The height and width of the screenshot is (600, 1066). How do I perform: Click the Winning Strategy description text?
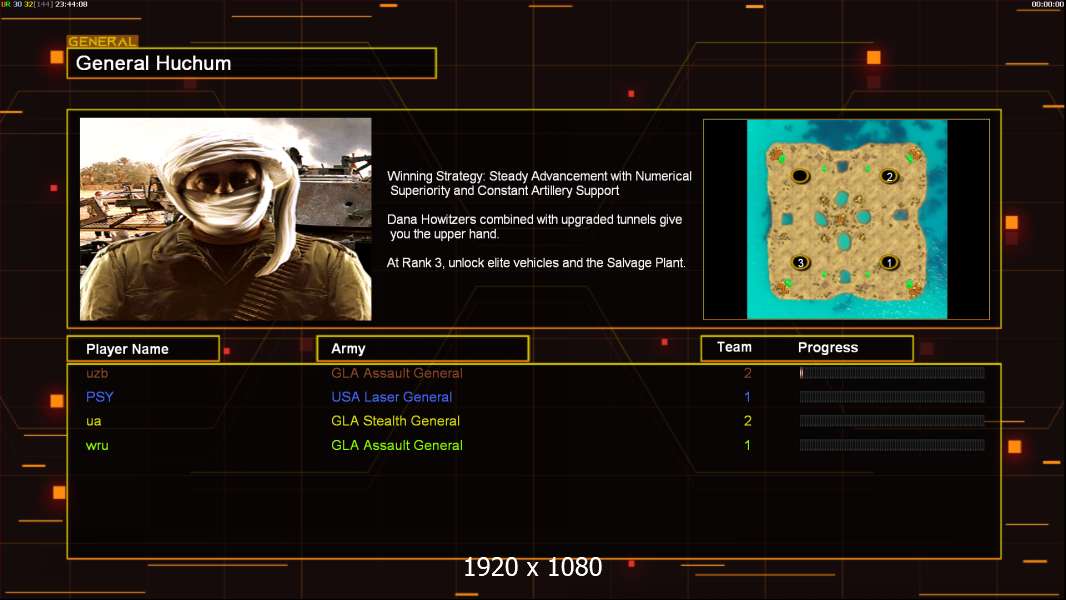(x=539, y=183)
